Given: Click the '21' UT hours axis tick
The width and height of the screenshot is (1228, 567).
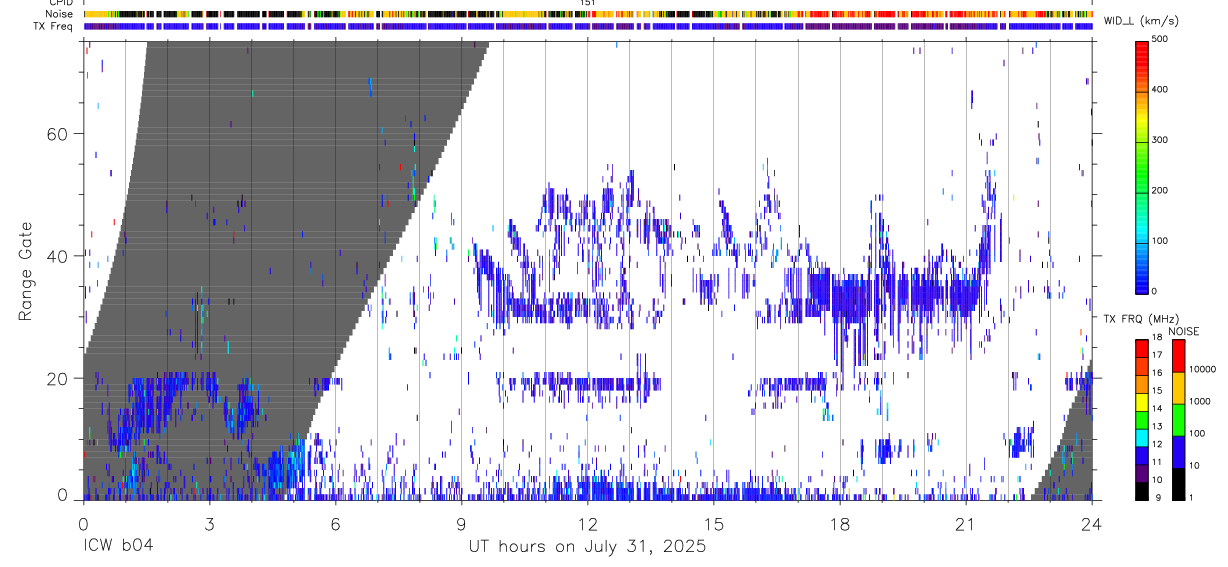Looking at the screenshot, I should click(966, 522).
